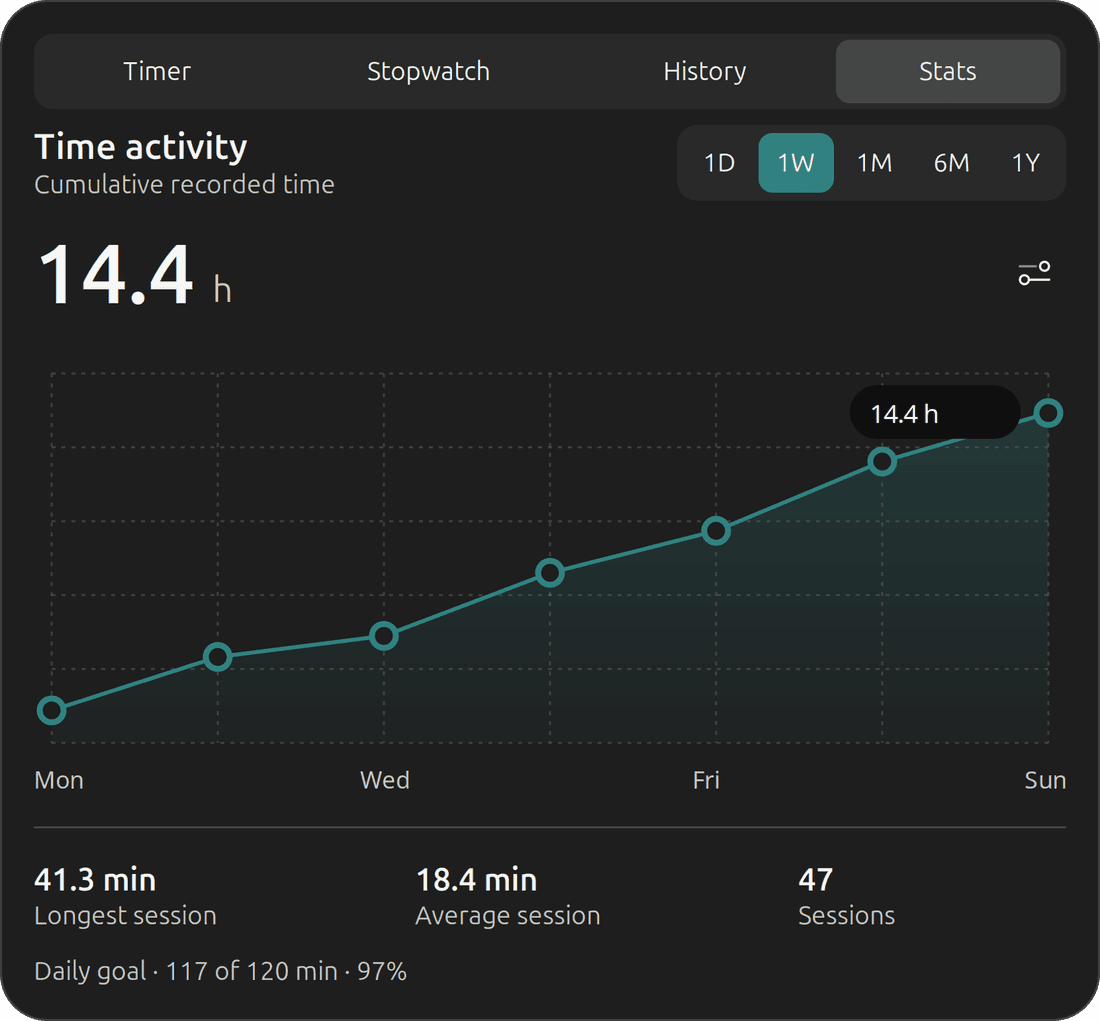Click the Thursday data point on chart
This screenshot has width=1100, height=1021.
(550, 573)
